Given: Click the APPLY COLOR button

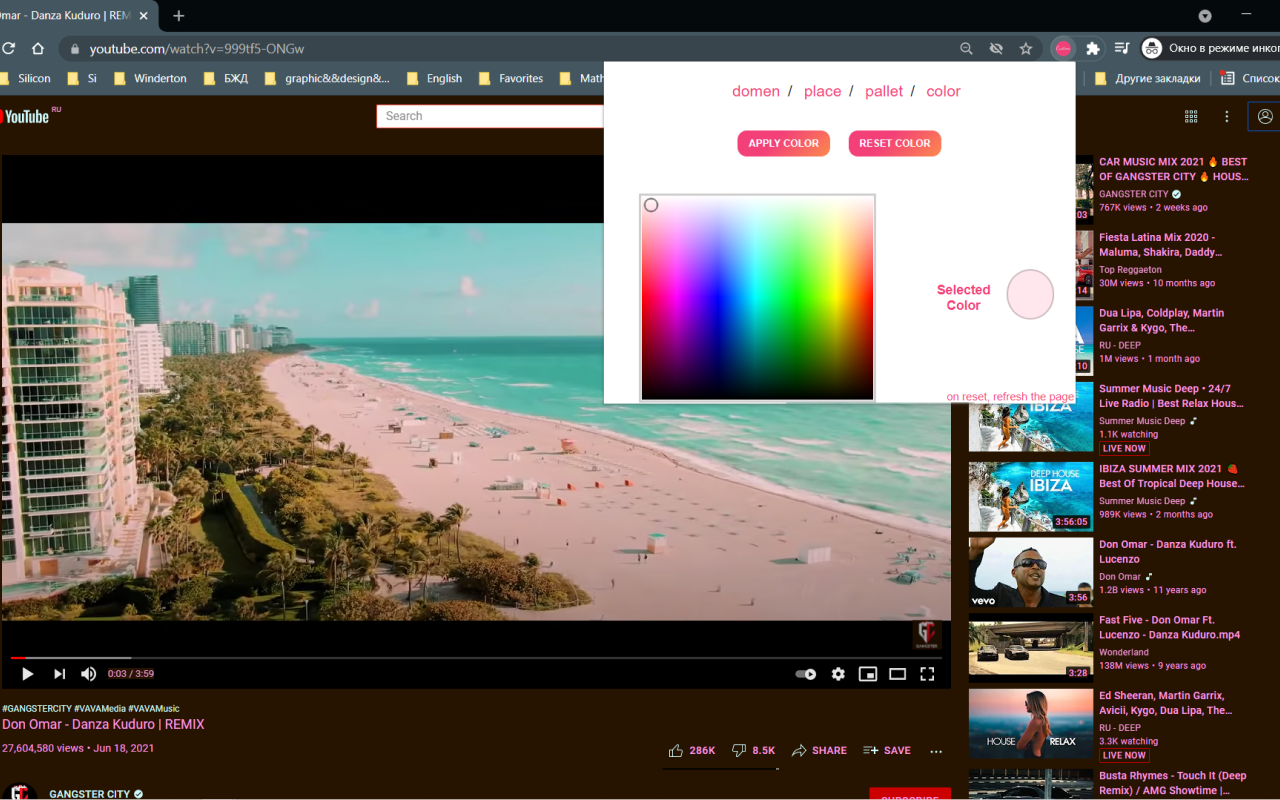Looking at the screenshot, I should 783,143.
